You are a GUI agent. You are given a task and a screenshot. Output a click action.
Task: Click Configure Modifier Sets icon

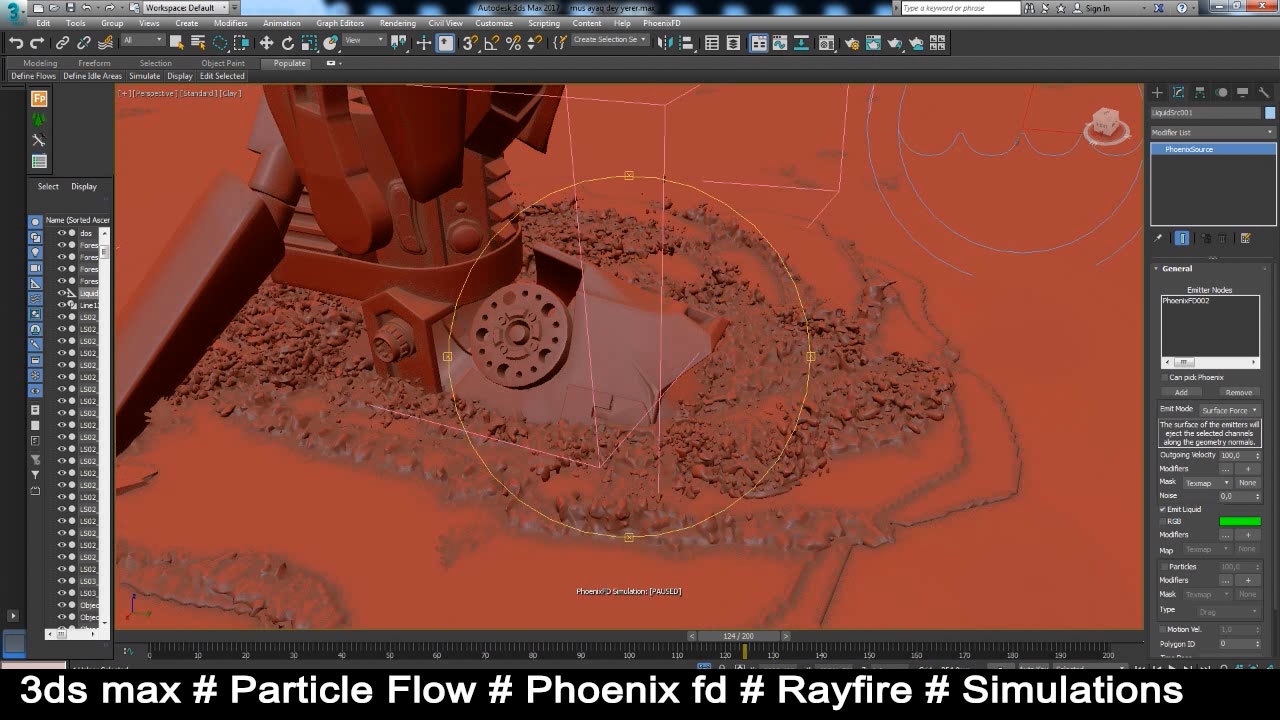click(1245, 238)
